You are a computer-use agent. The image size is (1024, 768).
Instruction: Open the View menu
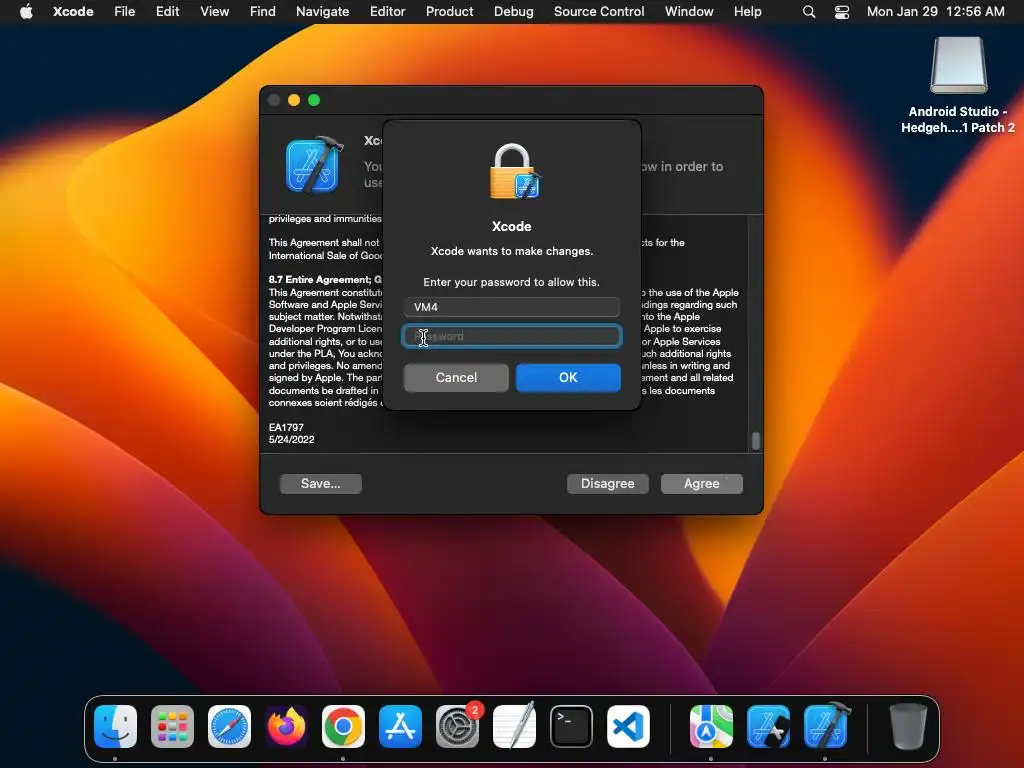pos(214,11)
